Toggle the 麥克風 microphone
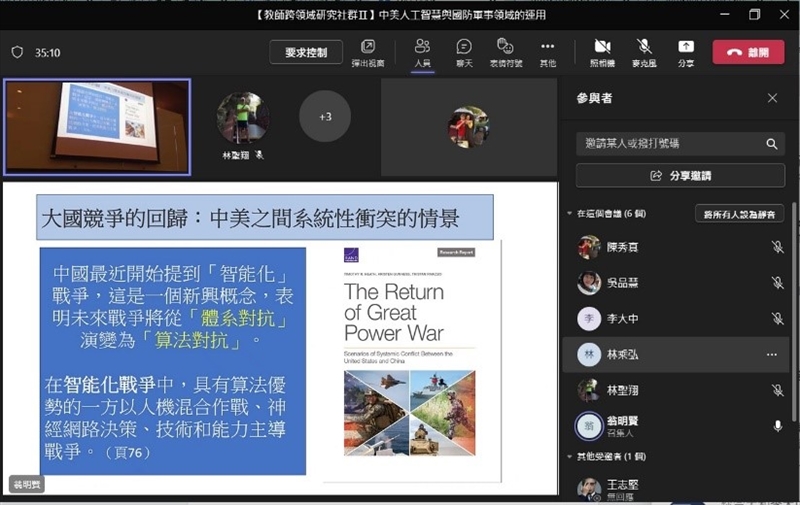 pos(644,51)
